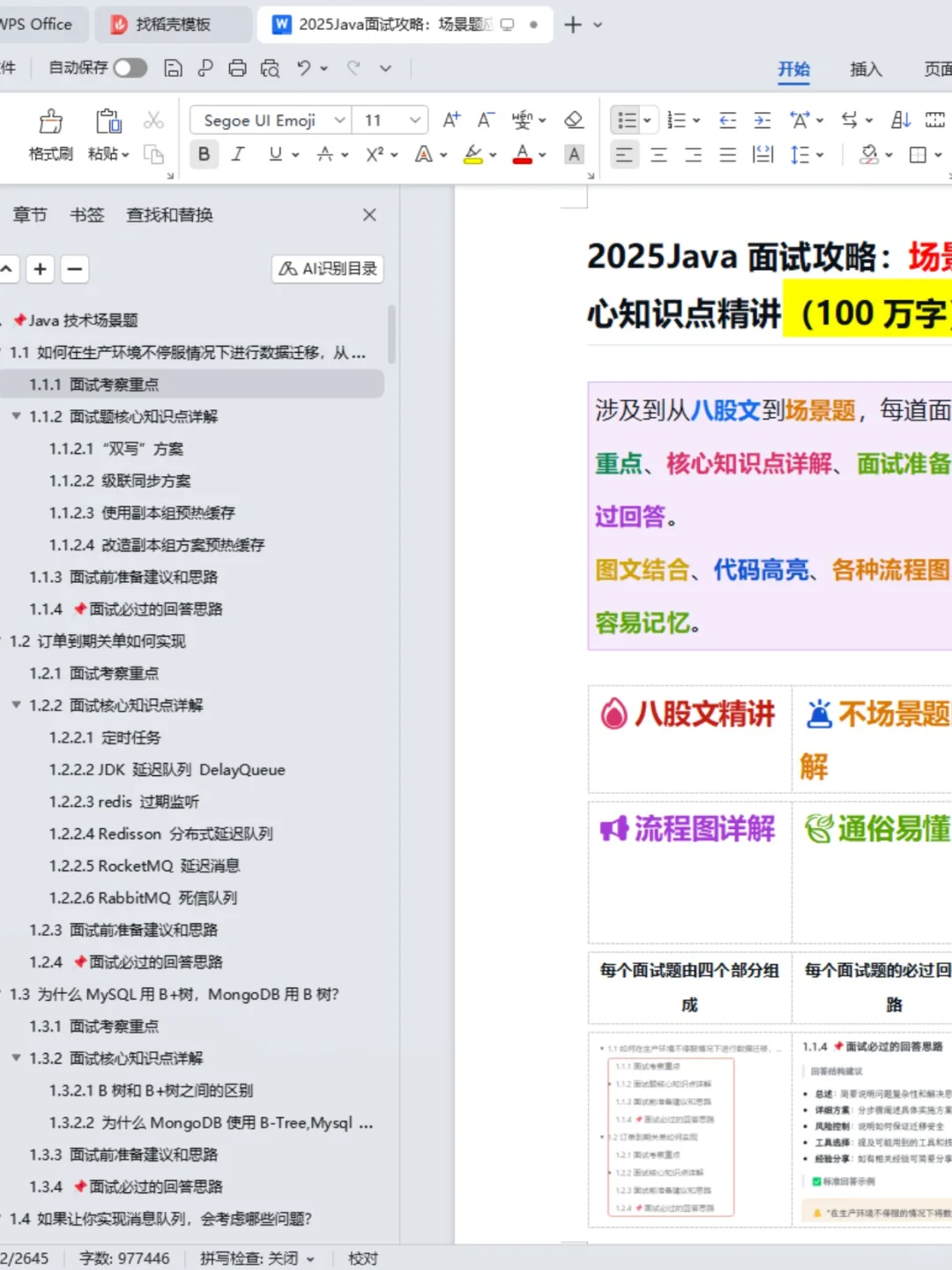Screen dimensions: 952x1270
Task: Toggle italic formatting
Action: tap(237, 154)
